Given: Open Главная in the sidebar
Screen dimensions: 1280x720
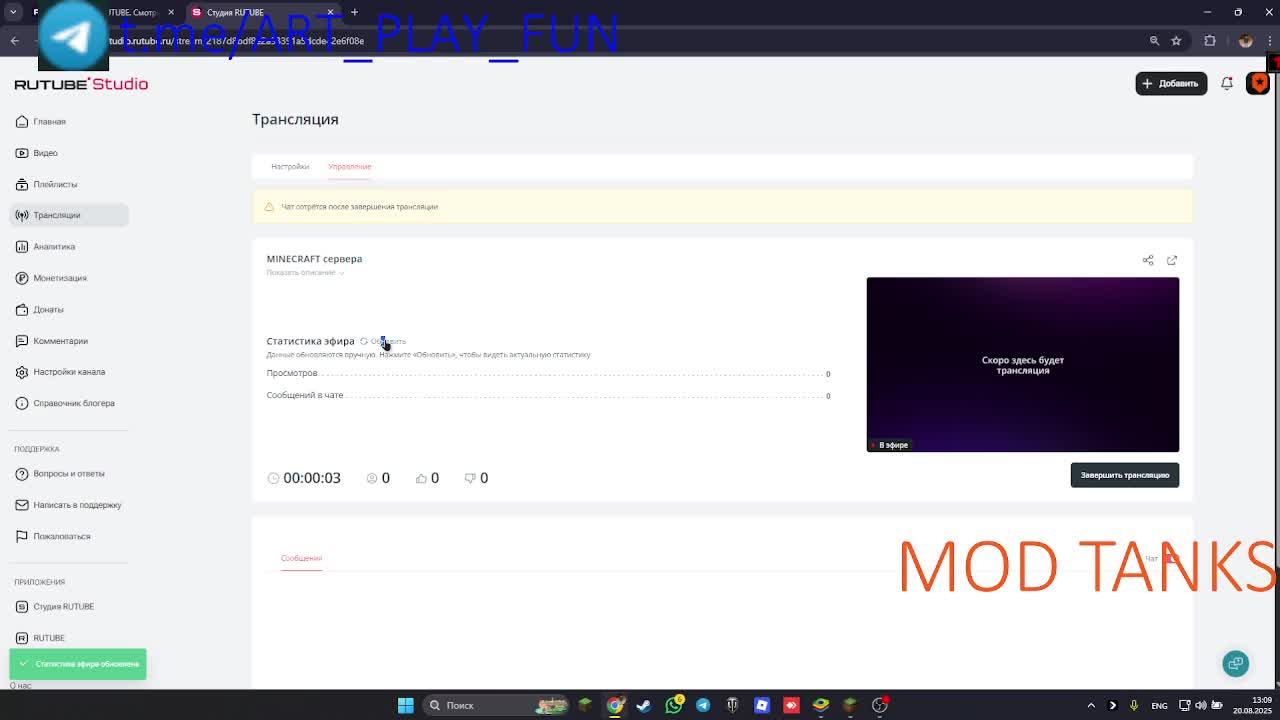Looking at the screenshot, I should point(41,122).
